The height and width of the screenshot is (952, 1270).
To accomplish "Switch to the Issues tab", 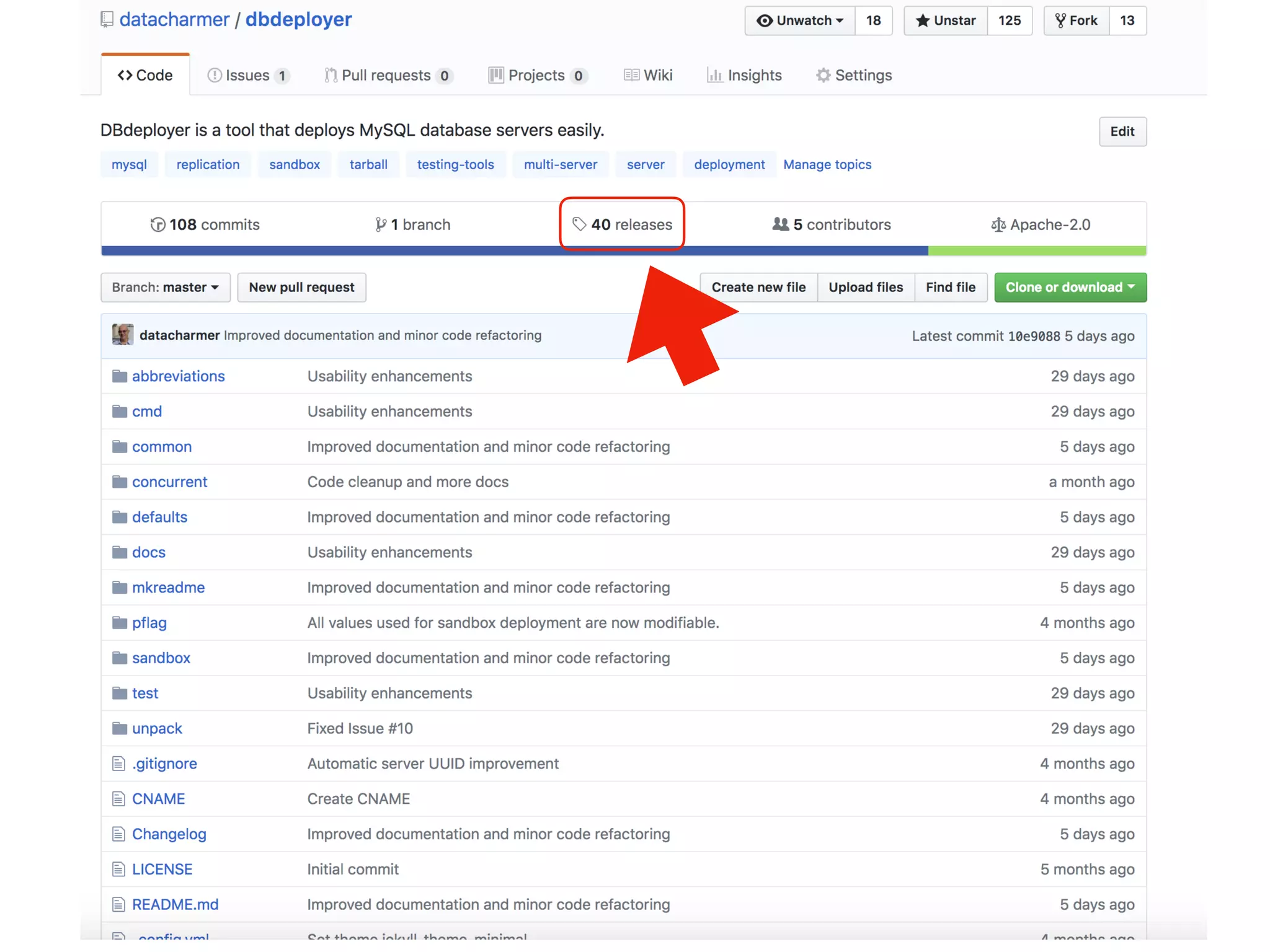I will click(x=247, y=75).
